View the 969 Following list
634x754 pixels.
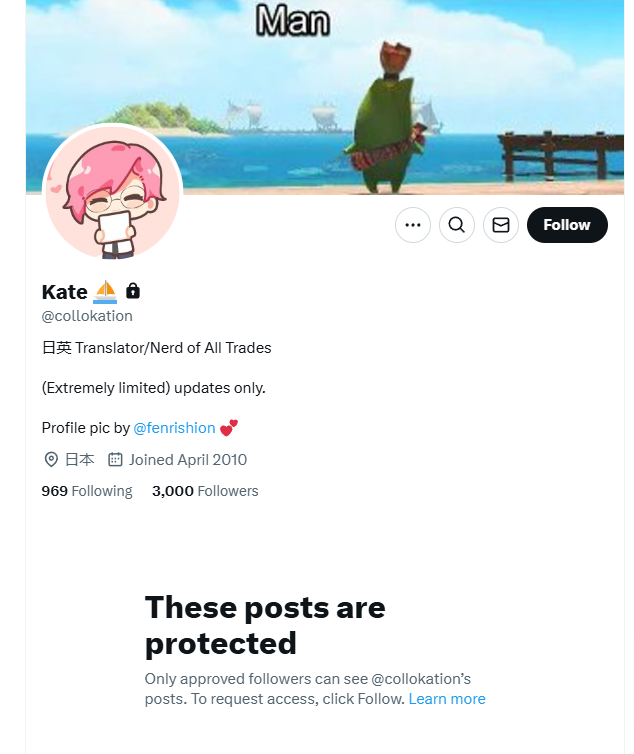[87, 491]
